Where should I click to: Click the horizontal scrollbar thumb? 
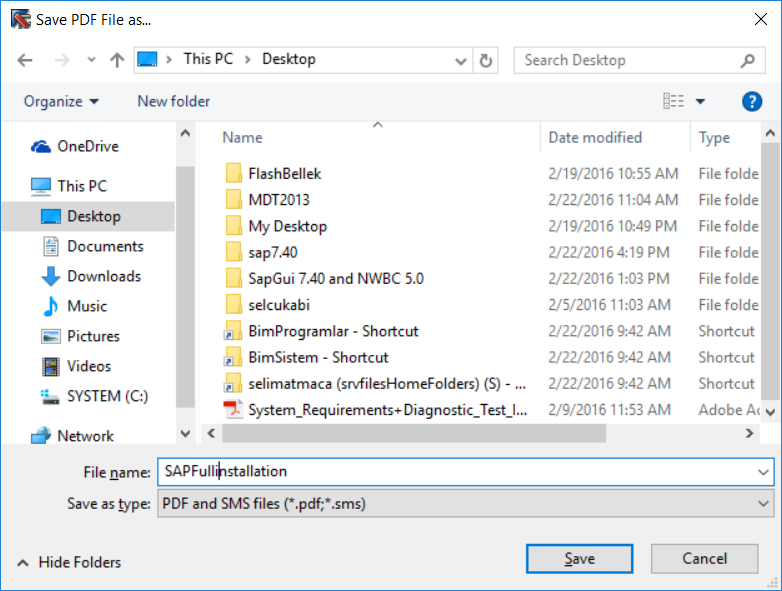(414, 433)
